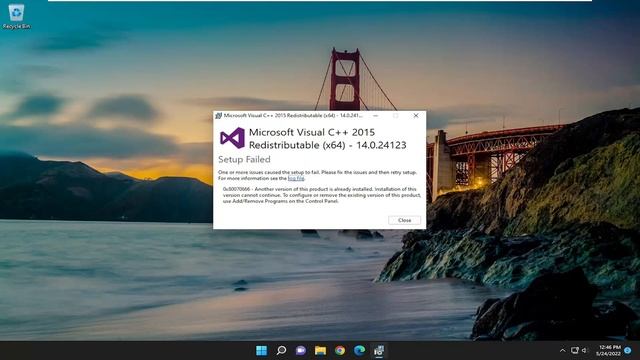This screenshot has height=360, width=640.
Task: Open the blue notification badge in the tray
Action: click(x=628, y=350)
